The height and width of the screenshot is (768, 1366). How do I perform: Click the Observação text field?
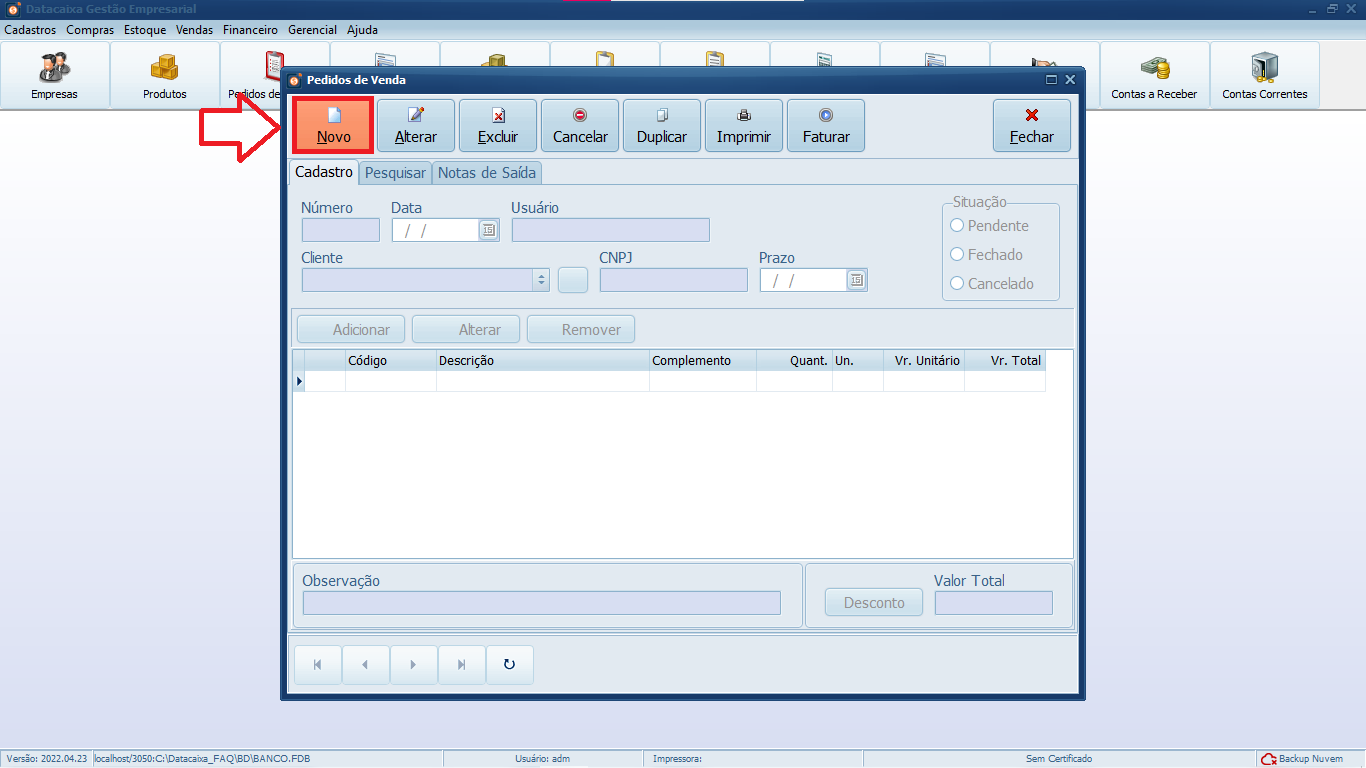tap(541, 602)
